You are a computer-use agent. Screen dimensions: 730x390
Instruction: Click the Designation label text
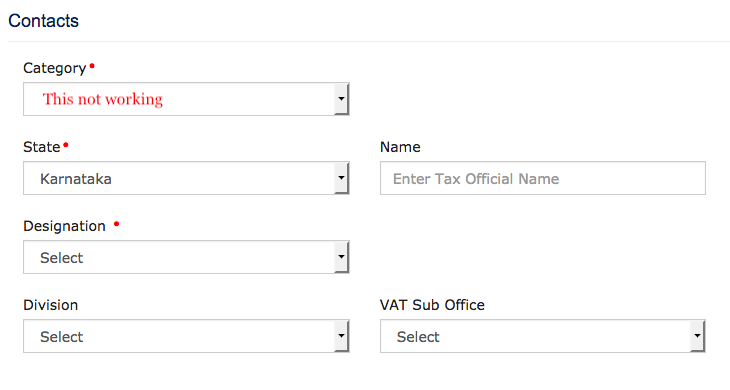pyautogui.click(x=64, y=226)
